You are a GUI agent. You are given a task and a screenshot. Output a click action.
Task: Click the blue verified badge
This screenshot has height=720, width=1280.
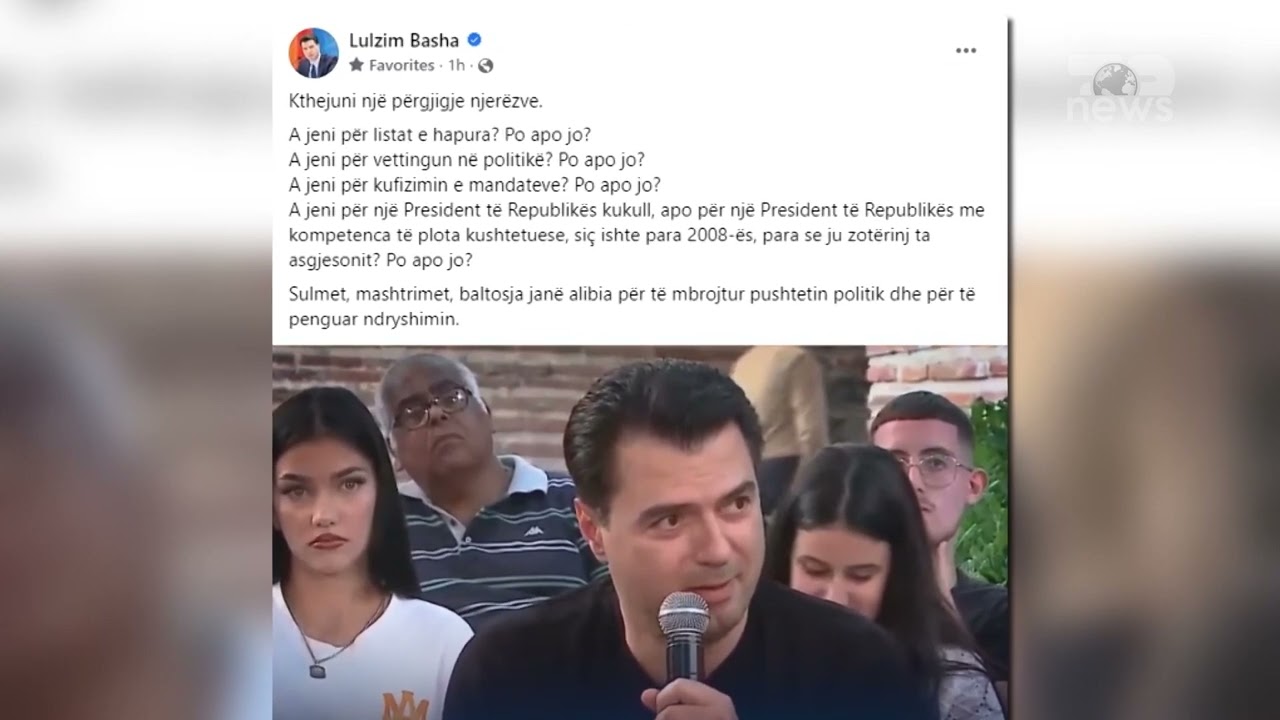pyautogui.click(x=475, y=40)
